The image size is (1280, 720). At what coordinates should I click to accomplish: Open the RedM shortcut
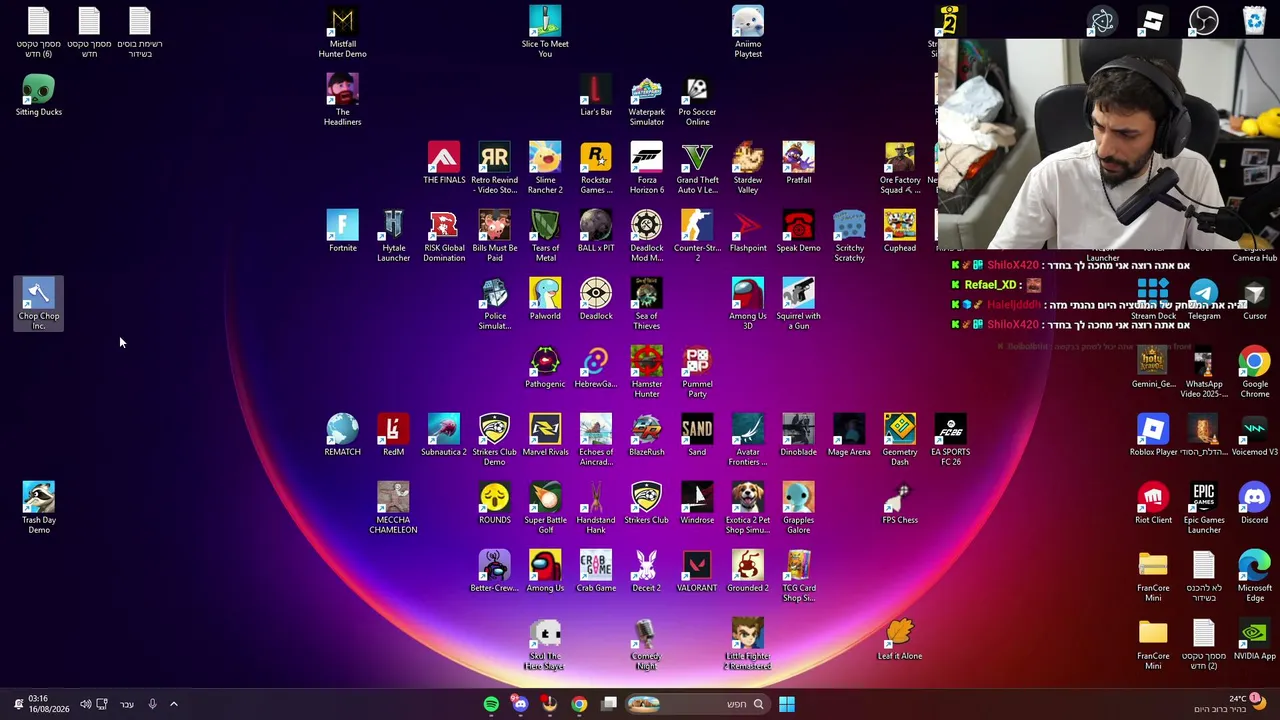click(x=393, y=436)
